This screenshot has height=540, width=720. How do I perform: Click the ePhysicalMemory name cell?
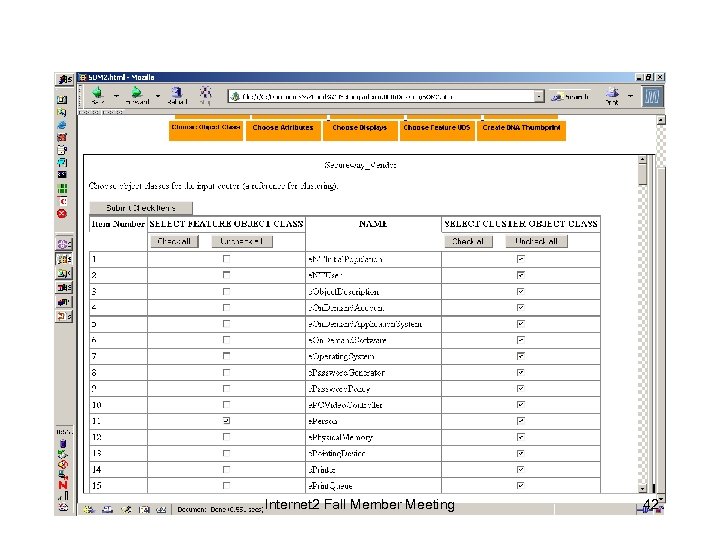(x=373, y=437)
